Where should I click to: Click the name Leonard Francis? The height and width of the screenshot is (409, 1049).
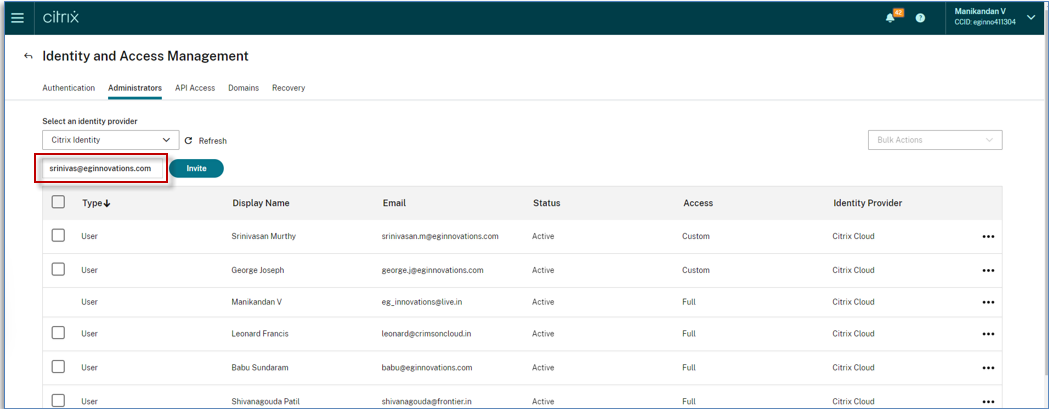pyautogui.click(x=260, y=333)
